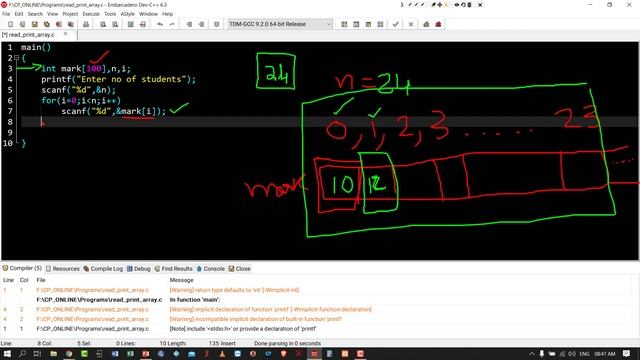Click the Save All toolbar icon
This screenshot has height=360, width=640.
[x=47, y=24]
